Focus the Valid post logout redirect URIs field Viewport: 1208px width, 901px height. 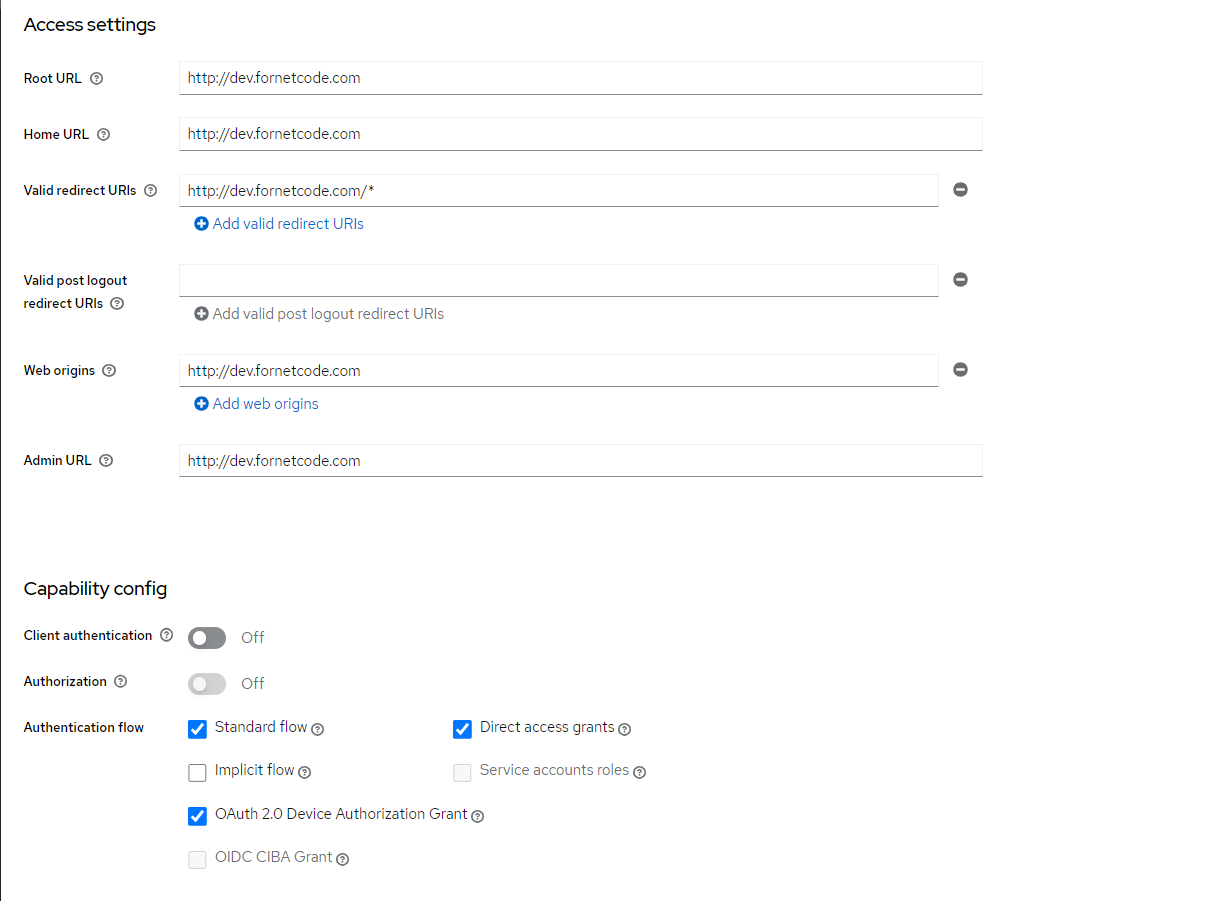(558, 280)
